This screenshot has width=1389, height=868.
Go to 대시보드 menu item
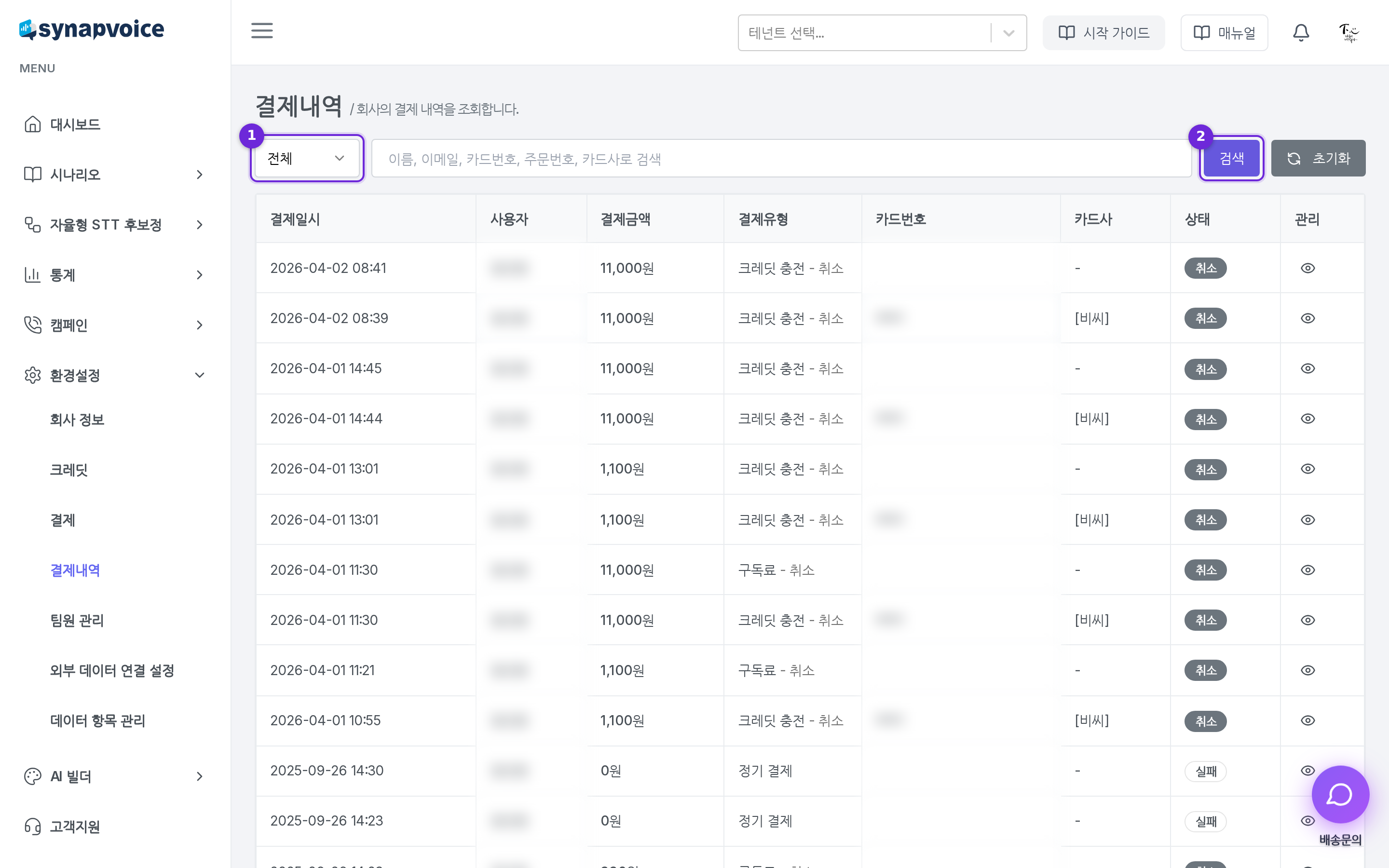coord(75,124)
